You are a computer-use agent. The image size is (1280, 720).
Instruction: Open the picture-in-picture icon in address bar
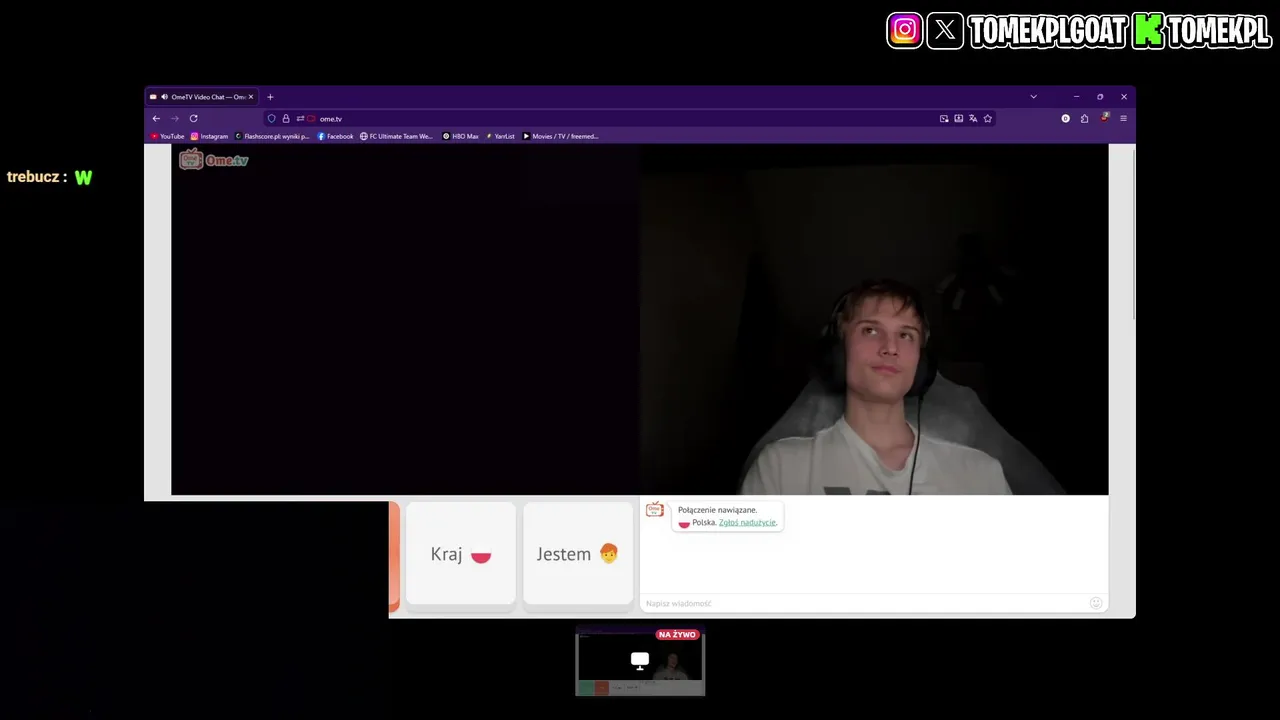(x=944, y=118)
